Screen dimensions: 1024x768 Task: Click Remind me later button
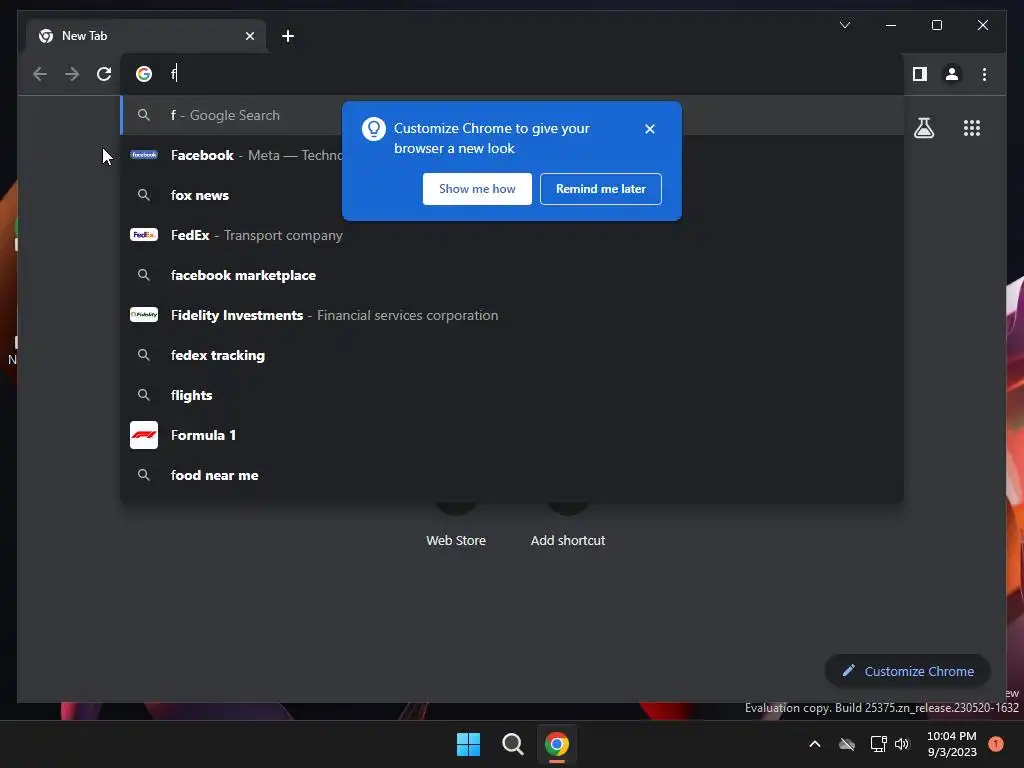[x=600, y=189]
